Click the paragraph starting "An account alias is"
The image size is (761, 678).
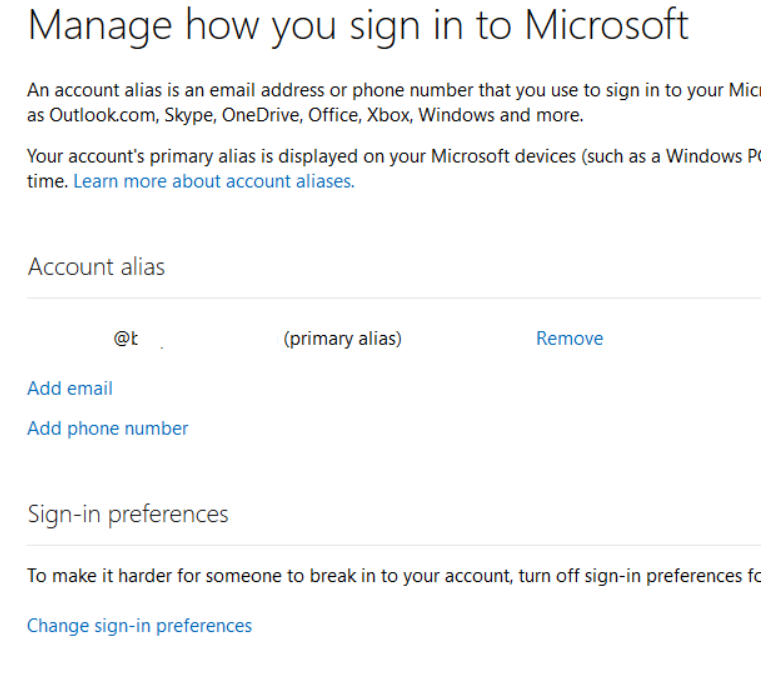pyautogui.click(x=390, y=91)
